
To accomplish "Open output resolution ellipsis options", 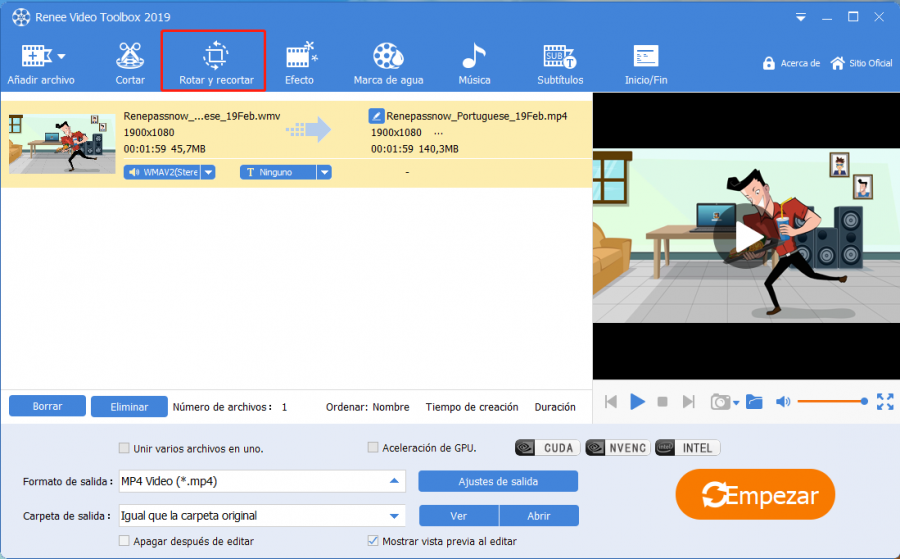I will (439, 133).
